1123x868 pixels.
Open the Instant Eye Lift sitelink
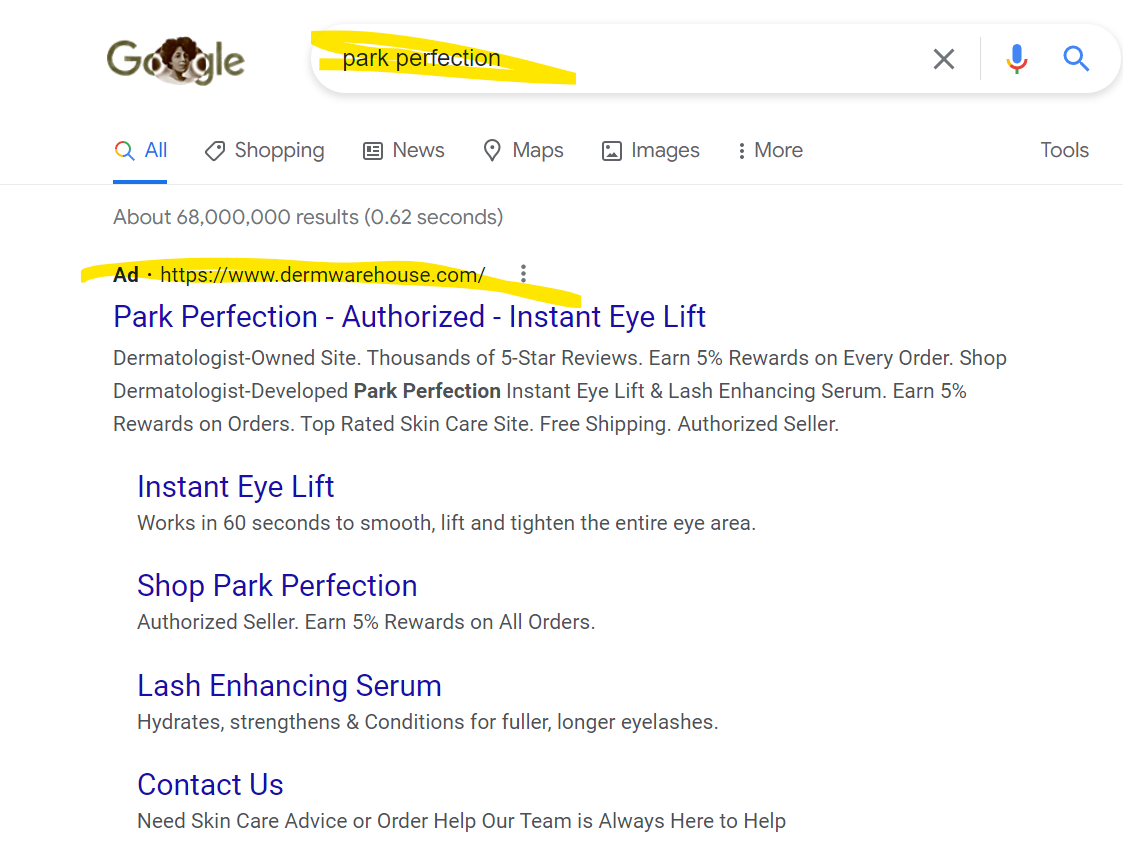pos(236,487)
